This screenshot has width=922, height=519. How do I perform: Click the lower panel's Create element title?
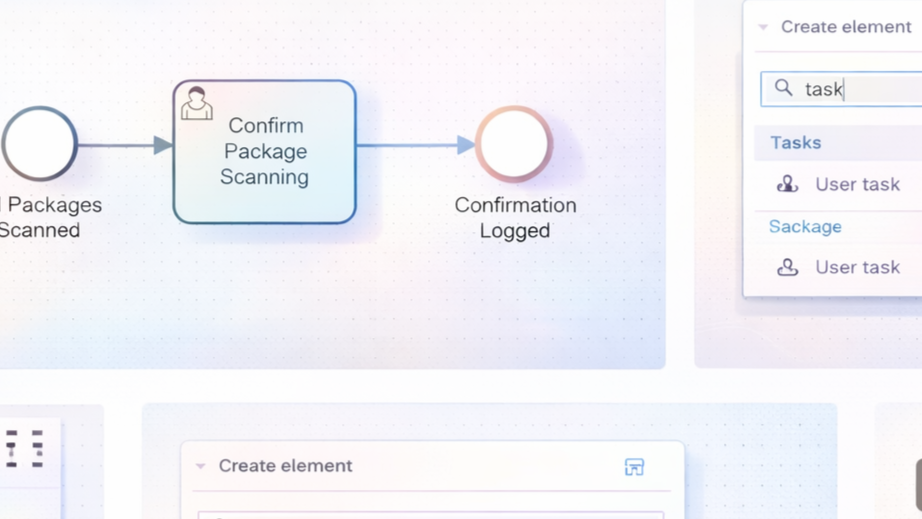[x=286, y=466]
